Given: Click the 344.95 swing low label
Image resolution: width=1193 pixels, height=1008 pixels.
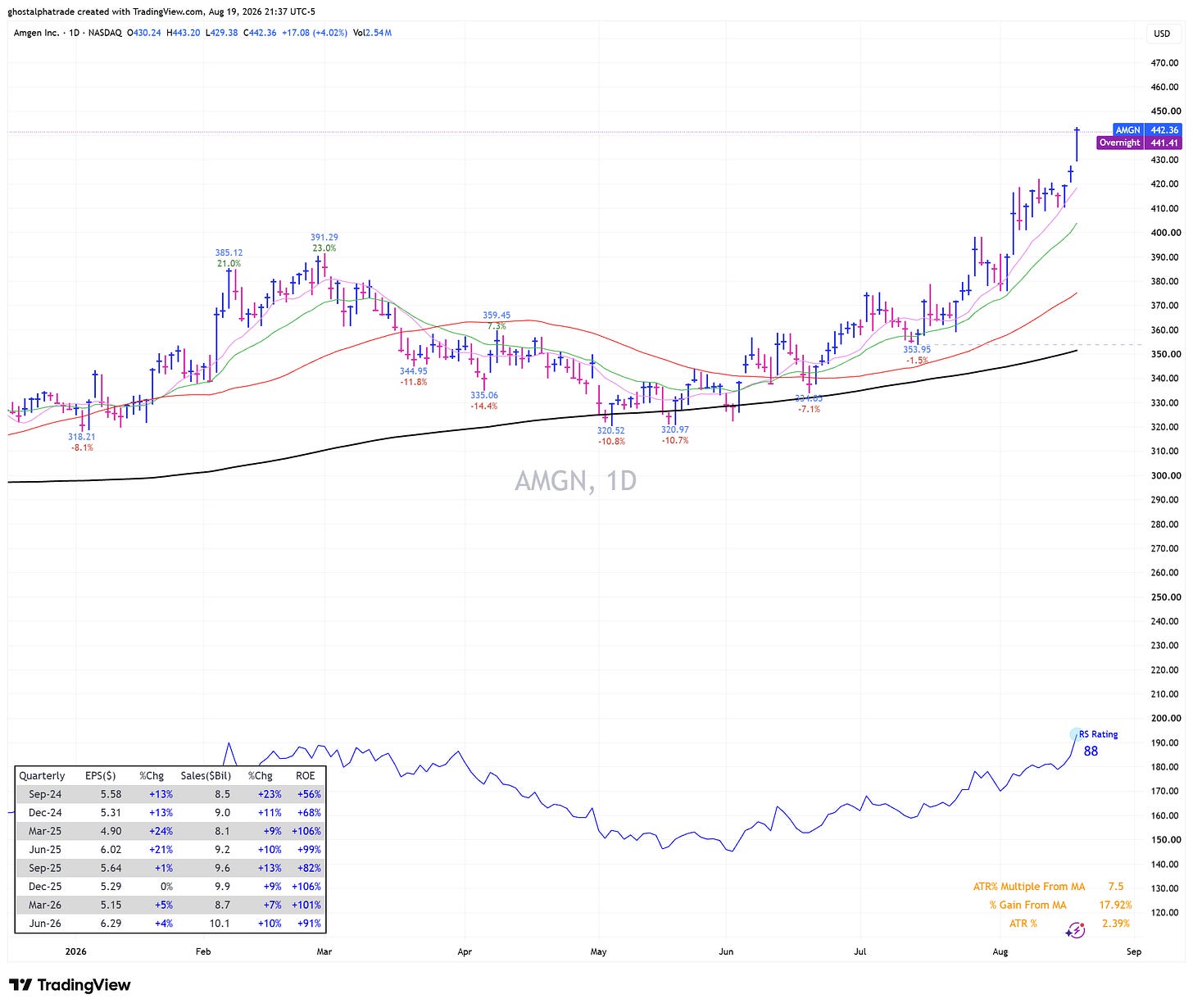Looking at the screenshot, I should point(414,371).
